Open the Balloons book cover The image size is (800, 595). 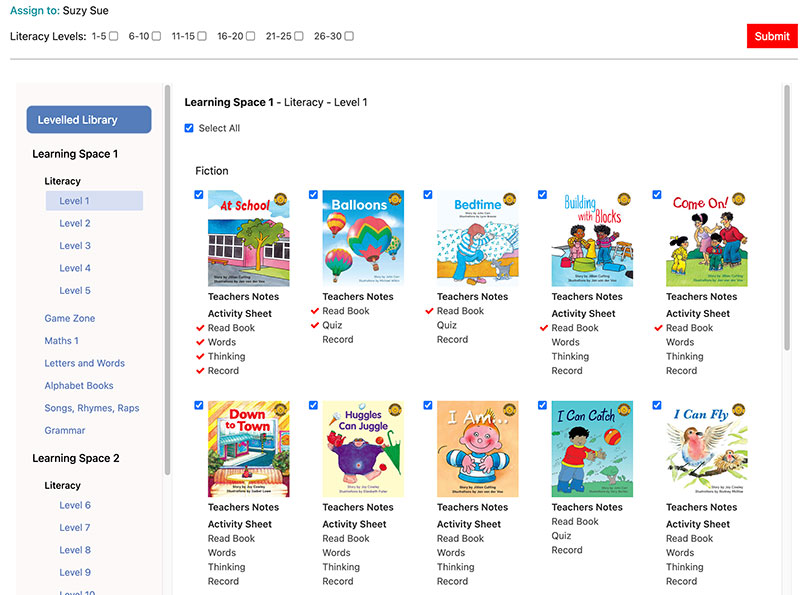[x=363, y=239]
